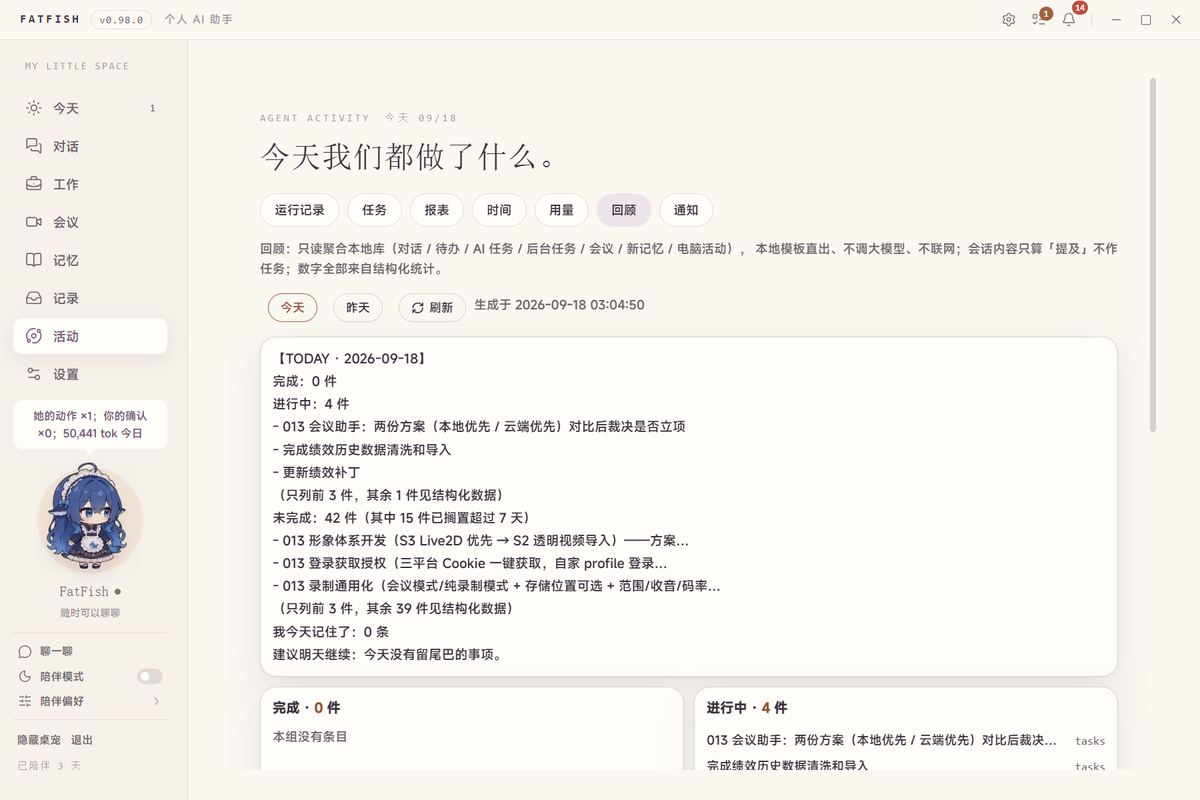Open 设置 in the sidebar
This screenshot has height=800, width=1200.
[90, 374]
